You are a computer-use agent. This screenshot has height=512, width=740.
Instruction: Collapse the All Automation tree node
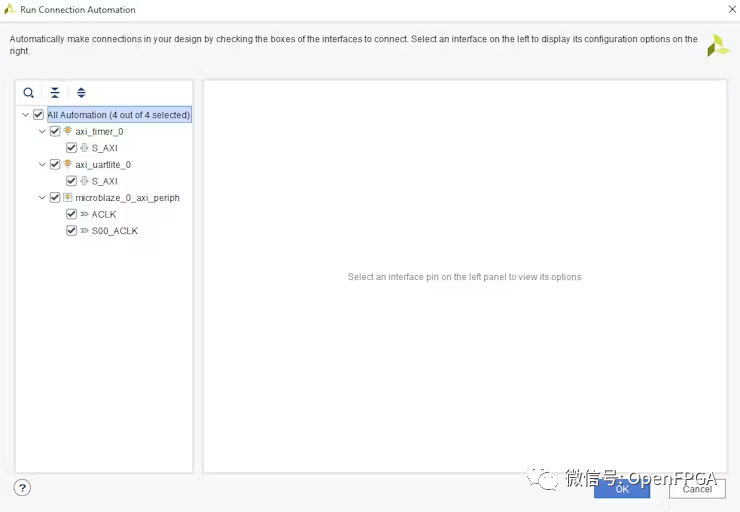click(x=26, y=115)
